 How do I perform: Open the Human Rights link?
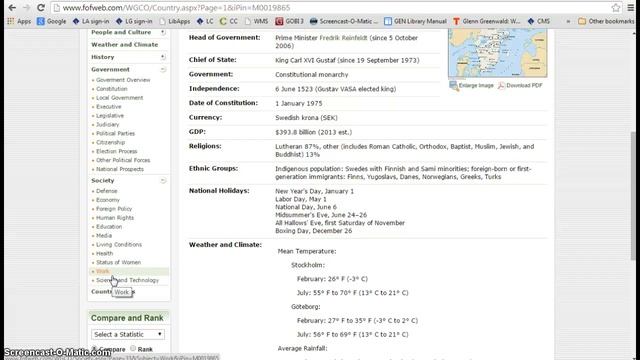115,218
